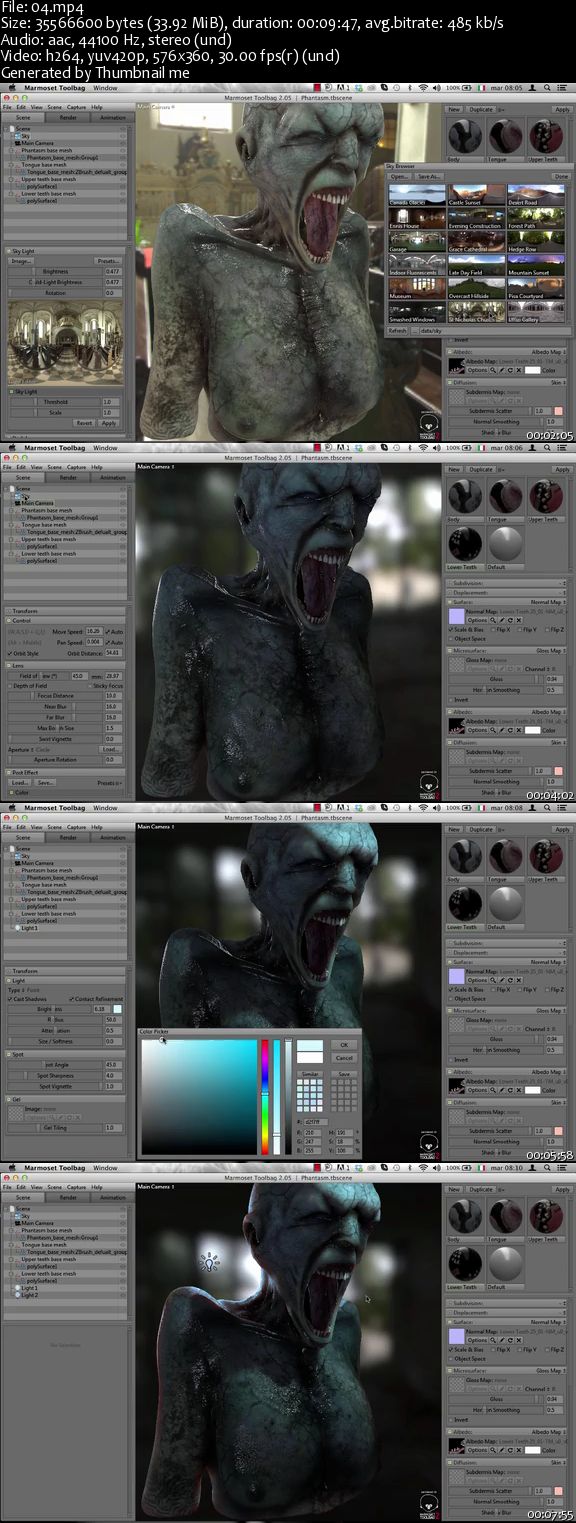Screen dimensions: 576x1523
Task: Toggle Move Speed Auto checkbox in the 00:04:02 frame
Action: tap(108, 632)
